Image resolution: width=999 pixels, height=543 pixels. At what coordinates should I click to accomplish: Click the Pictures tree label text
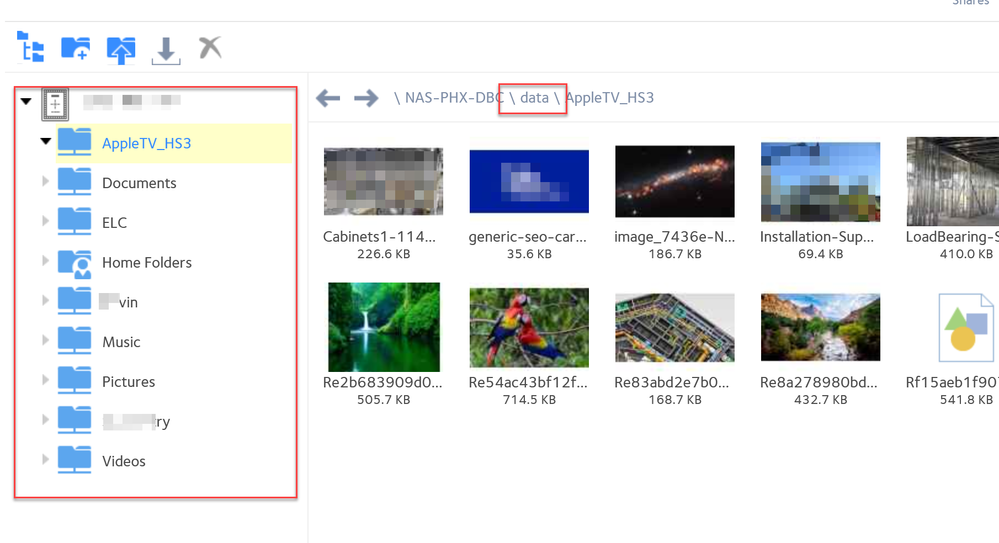pos(129,381)
